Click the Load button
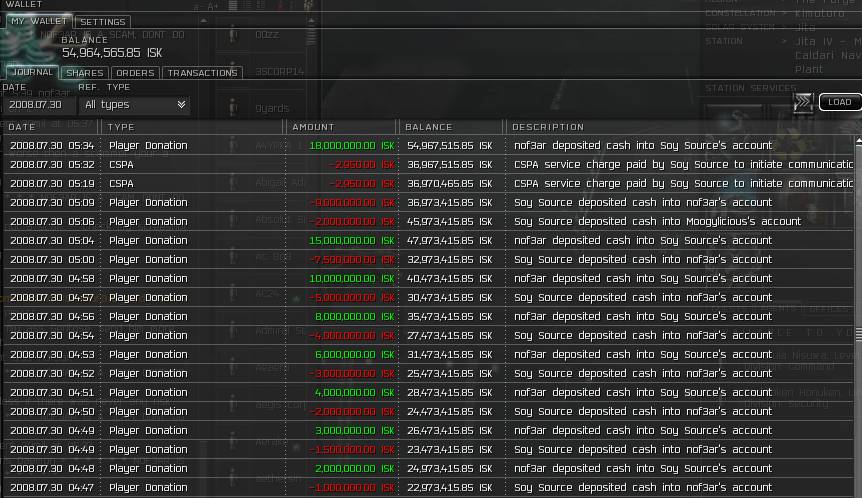The height and width of the screenshot is (498, 862). pos(839,102)
